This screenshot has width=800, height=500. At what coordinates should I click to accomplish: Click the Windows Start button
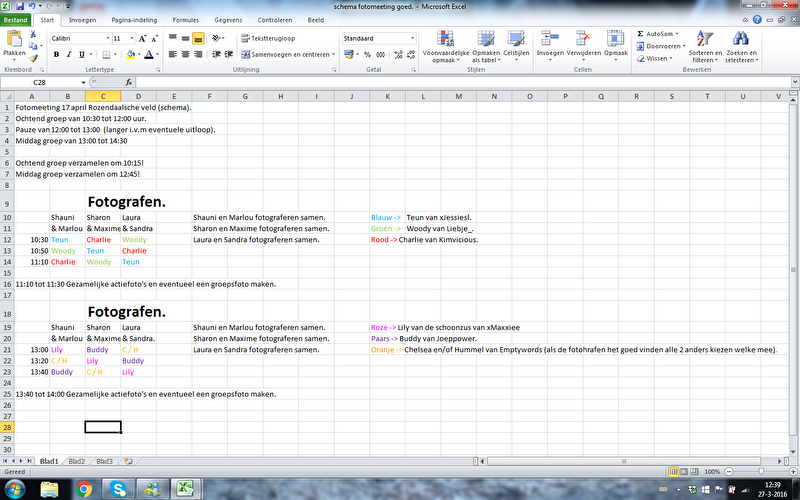[x=14, y=489]
